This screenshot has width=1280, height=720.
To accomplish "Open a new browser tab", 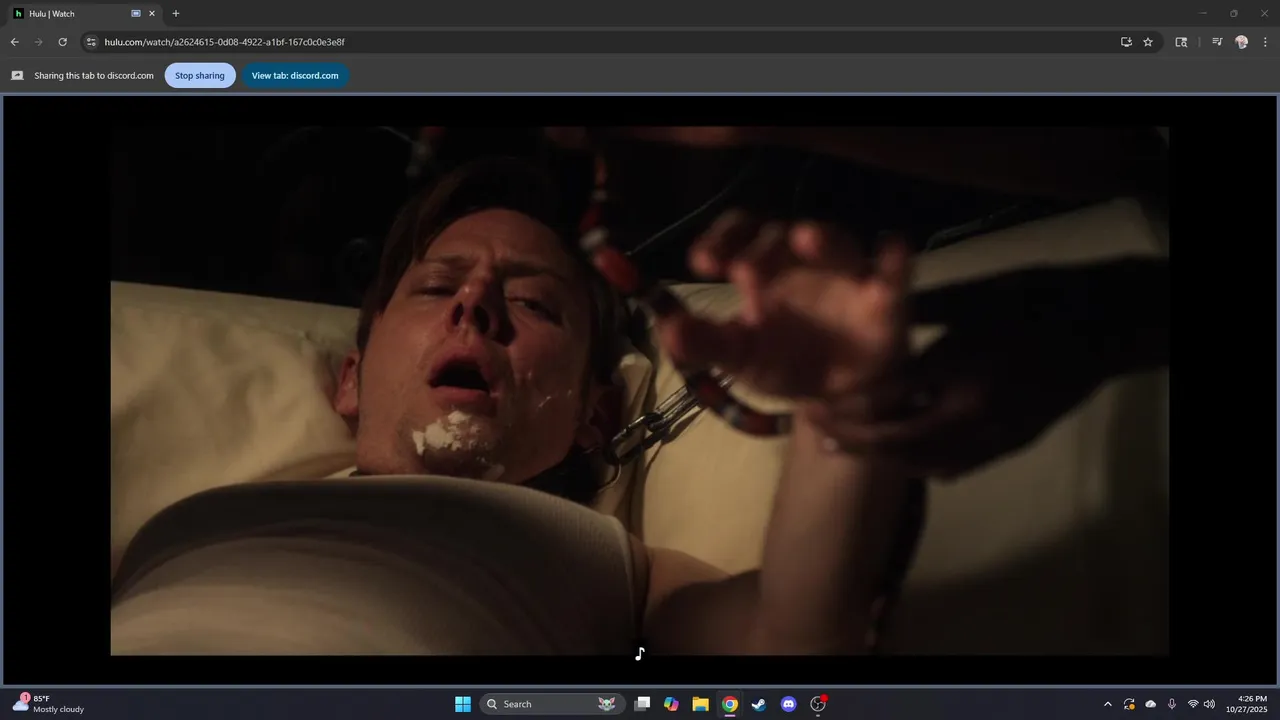I will 176,14.
